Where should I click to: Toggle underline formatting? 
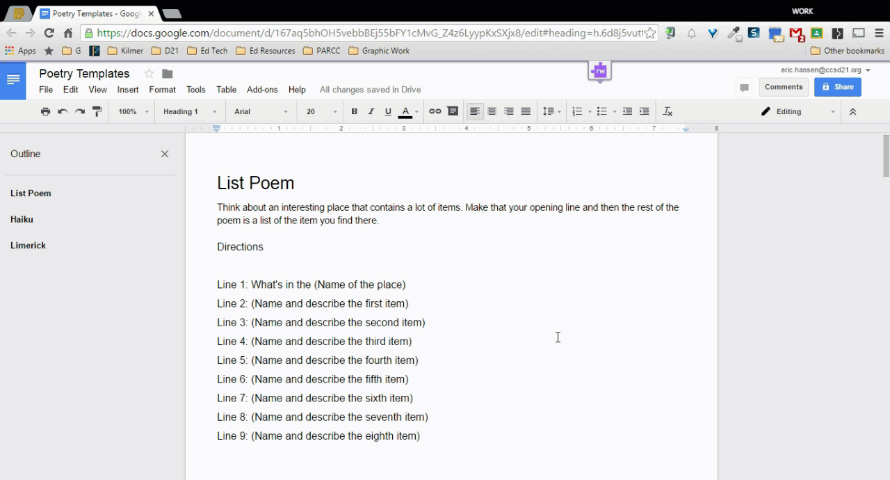coord(388,112)
